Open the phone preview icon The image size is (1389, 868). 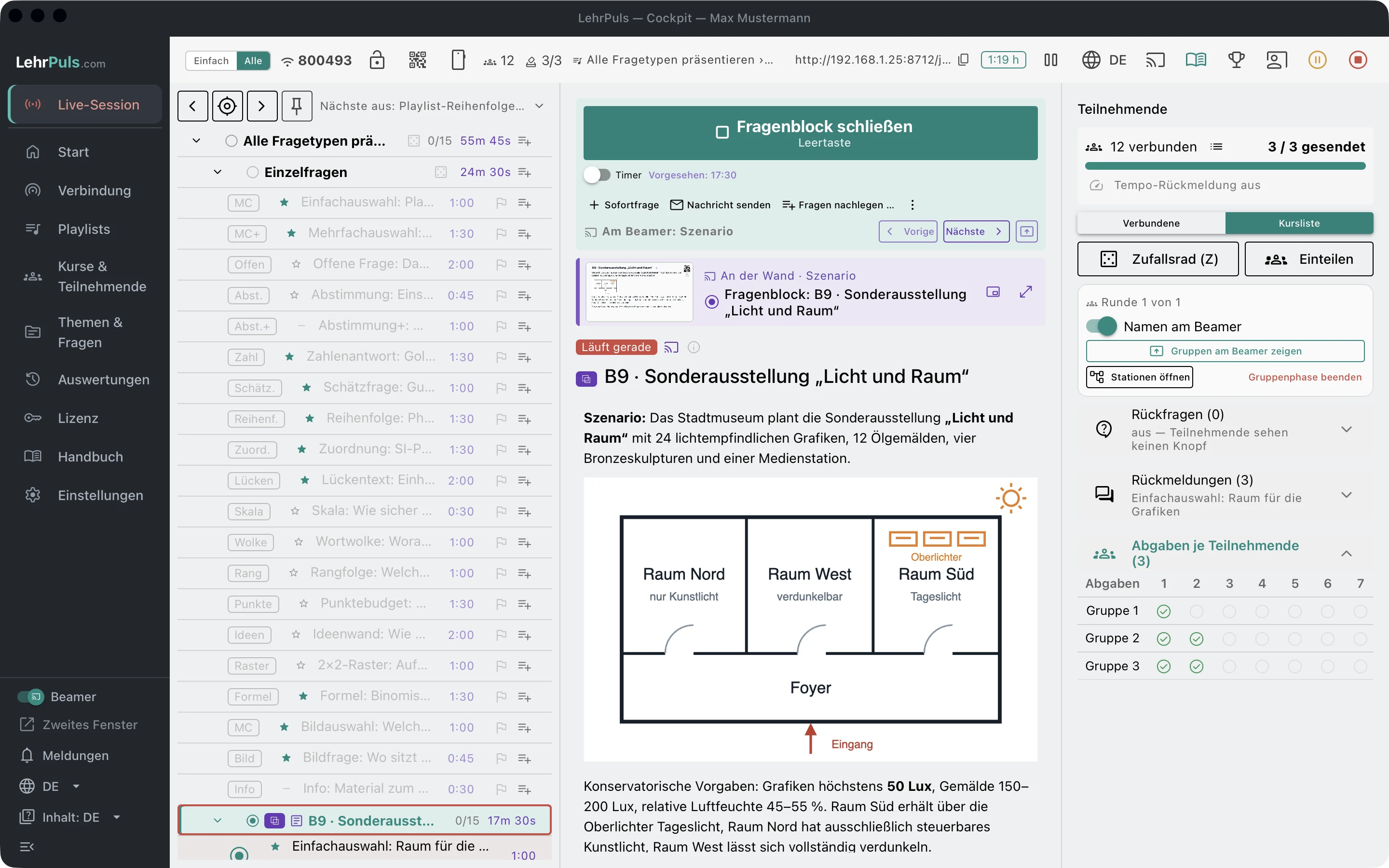(x=458, y=60)
